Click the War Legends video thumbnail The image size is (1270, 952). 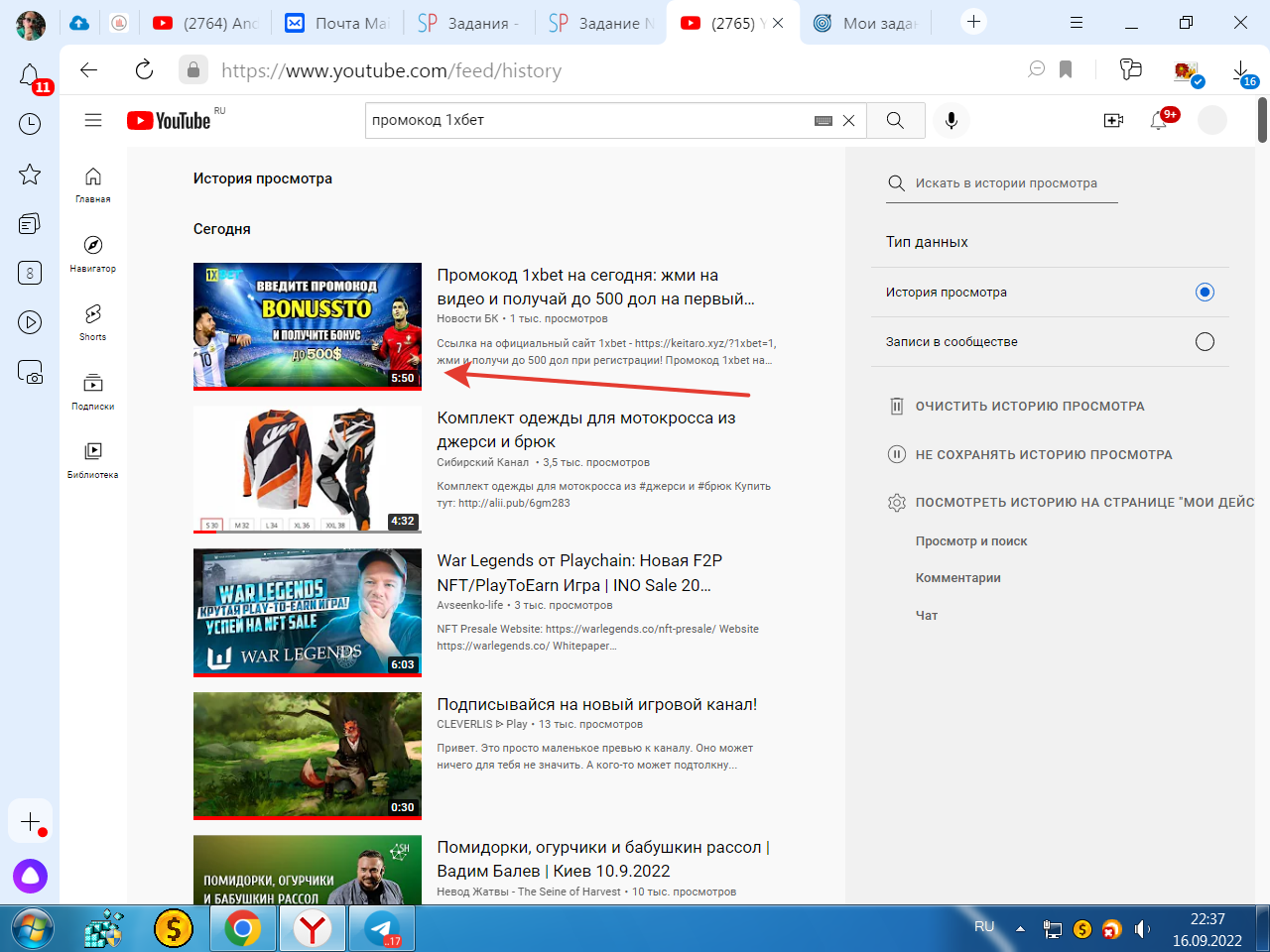[308, 612]
